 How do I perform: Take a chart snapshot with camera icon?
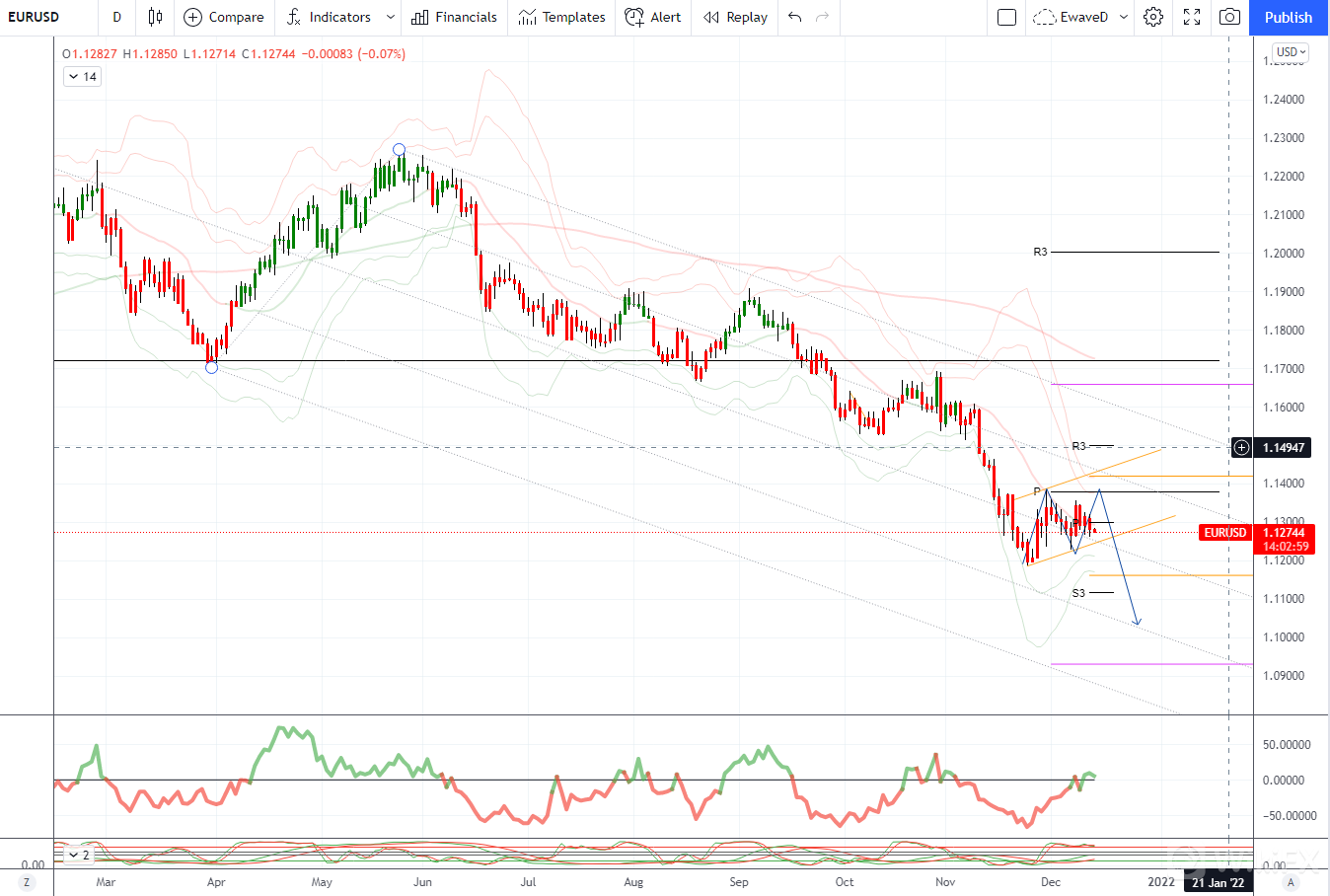tap(1229, 17)
